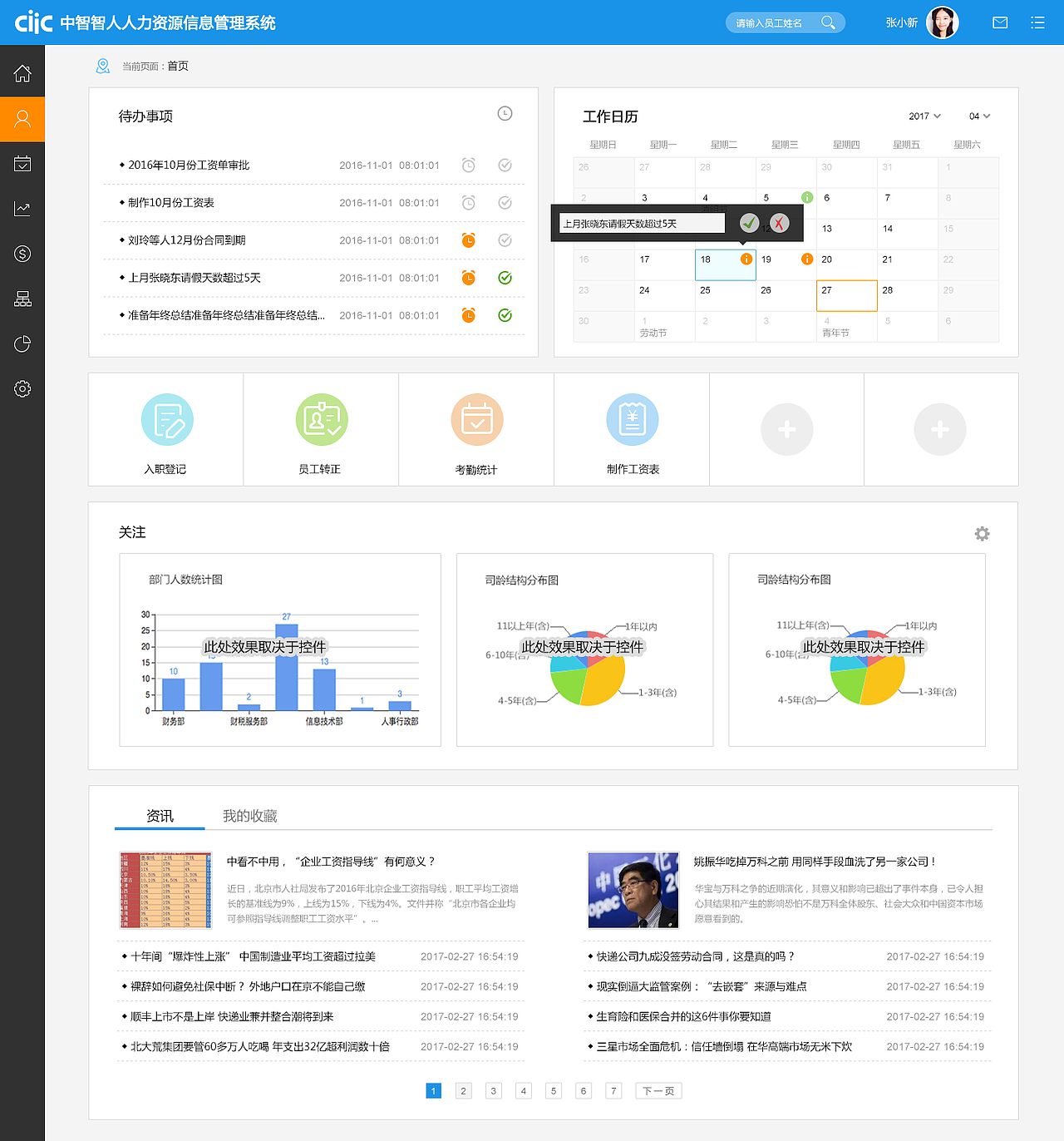Click the calendar note text field
Image resolution: width=1064 pixels, height=1141 pixels.
click(642, 223)
